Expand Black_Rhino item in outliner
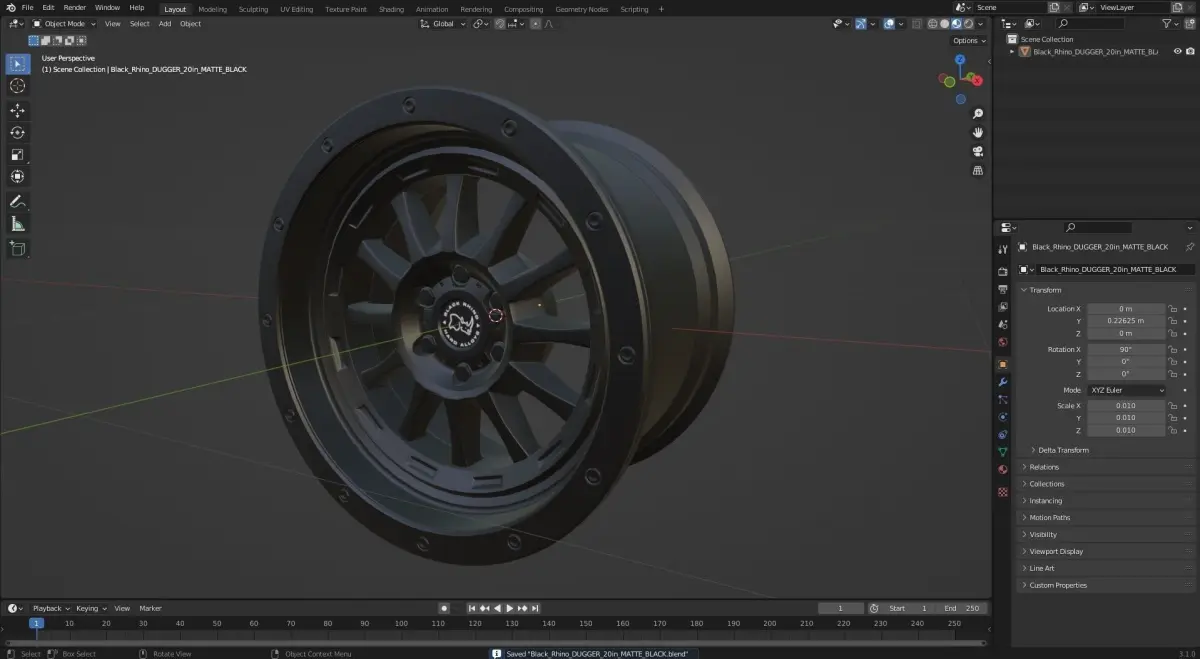1200x659 pixels. point(1012,51)
